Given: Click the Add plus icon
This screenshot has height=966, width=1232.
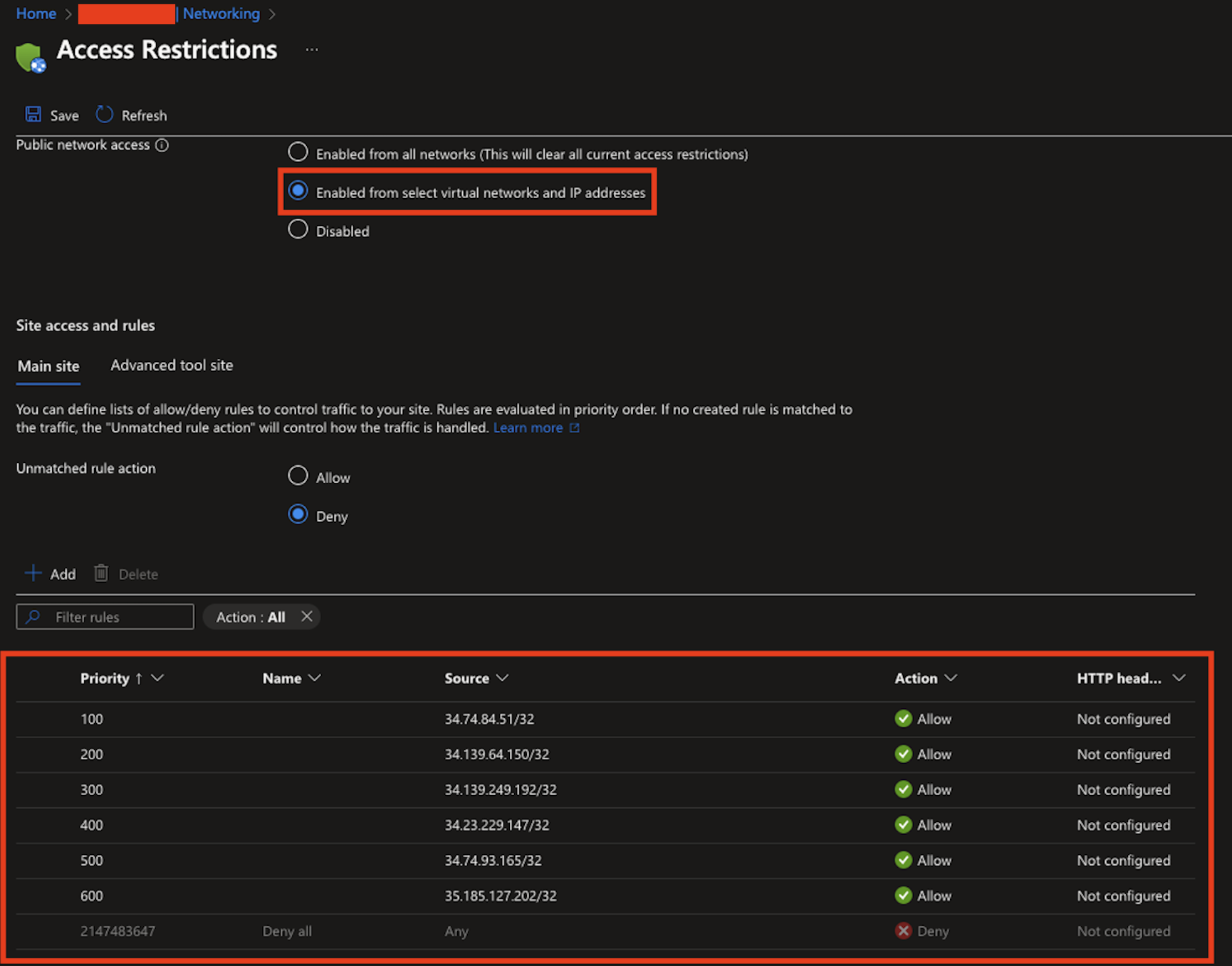Looking at the screenshot, I should point(33,573).
